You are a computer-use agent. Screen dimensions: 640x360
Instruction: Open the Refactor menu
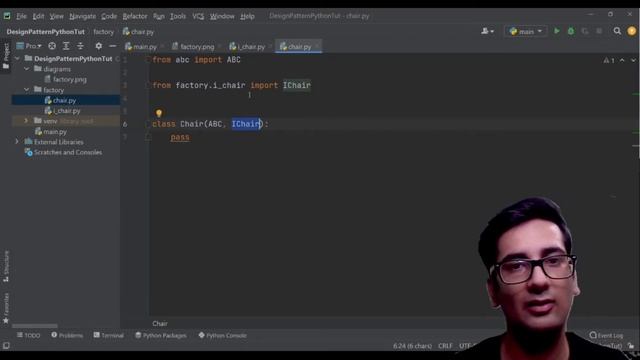[x=135, y=16]
